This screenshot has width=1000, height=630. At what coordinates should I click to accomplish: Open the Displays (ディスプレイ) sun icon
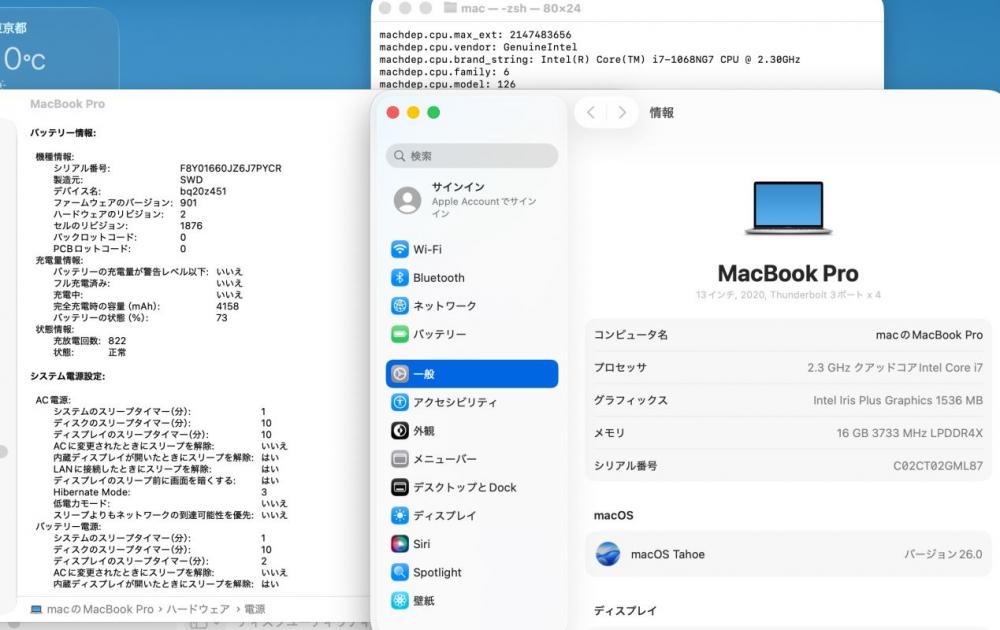(x=400, y=515)
